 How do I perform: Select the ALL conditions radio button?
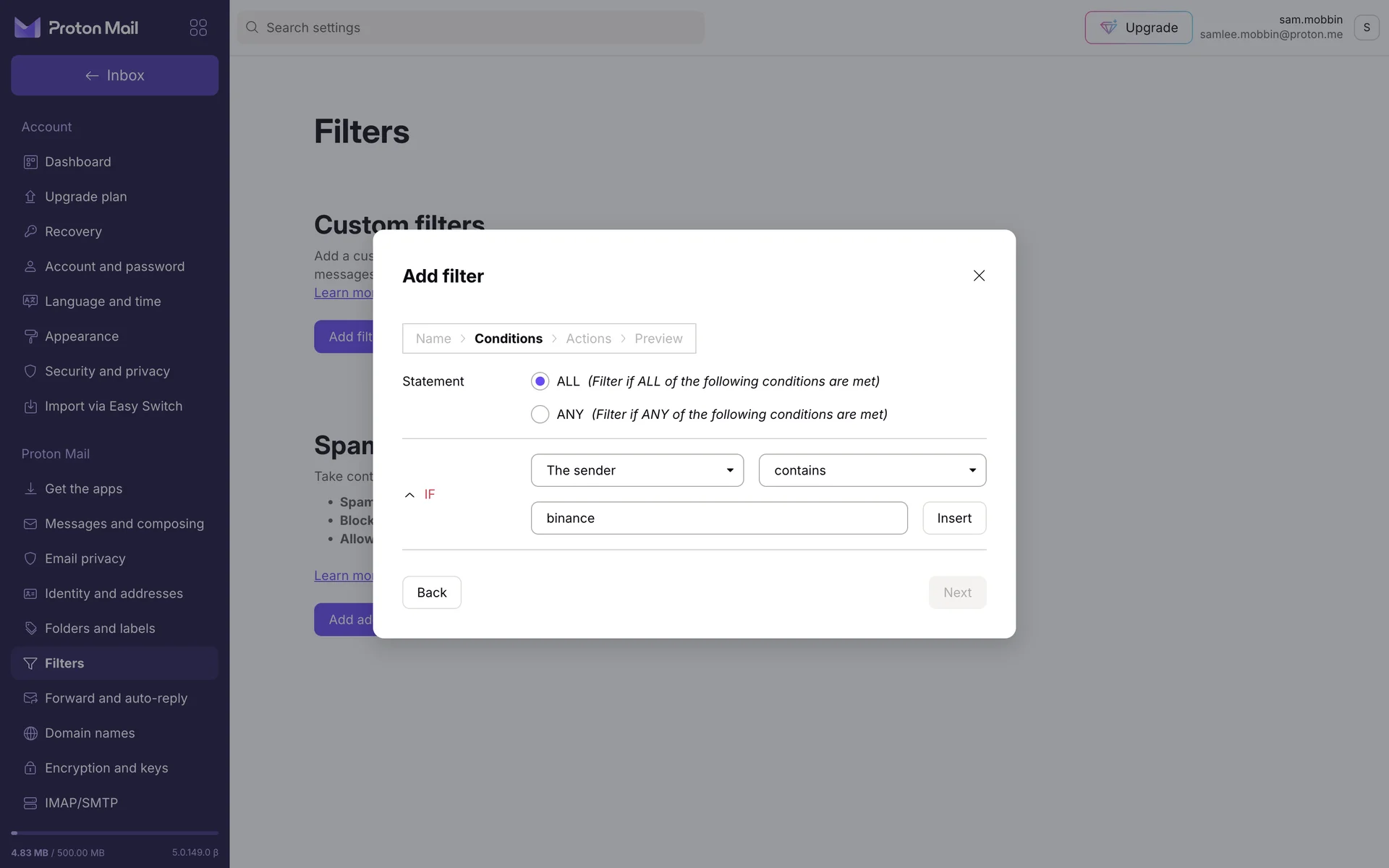pyautogui.click(x=540, y=381)
